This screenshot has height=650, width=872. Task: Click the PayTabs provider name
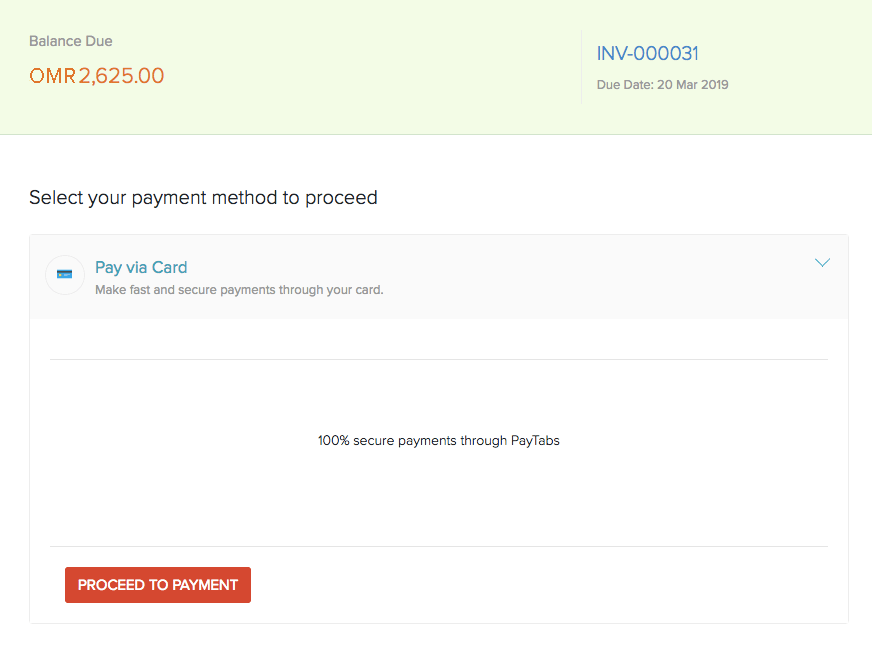tap(535, 440)
